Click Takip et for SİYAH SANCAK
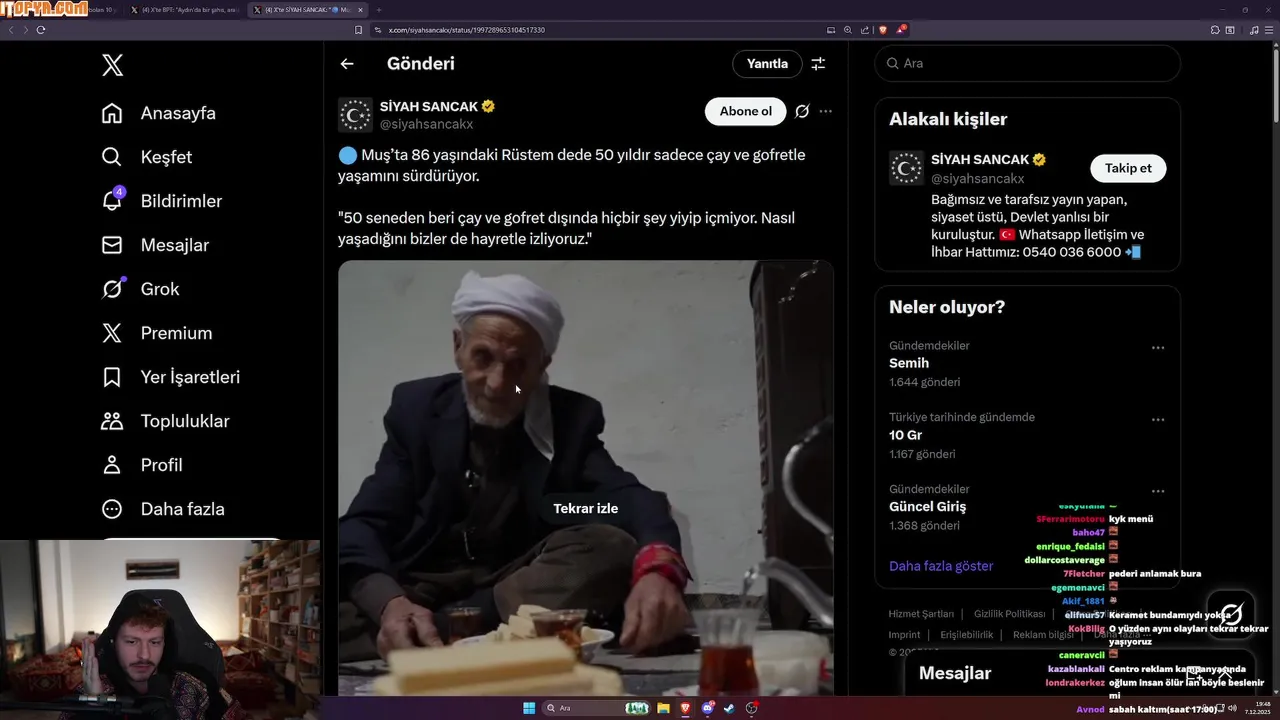Image resolution: width=1280 pixels, height=720 pixels. tap(1128, 168)
